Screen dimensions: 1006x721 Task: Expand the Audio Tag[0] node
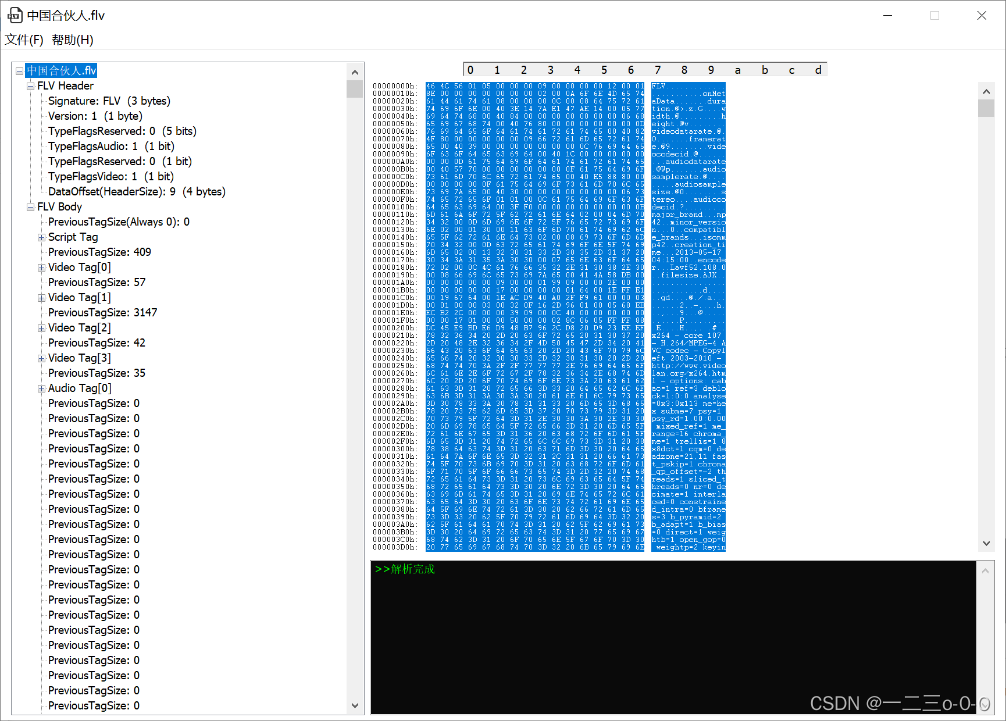click(41, 389)
